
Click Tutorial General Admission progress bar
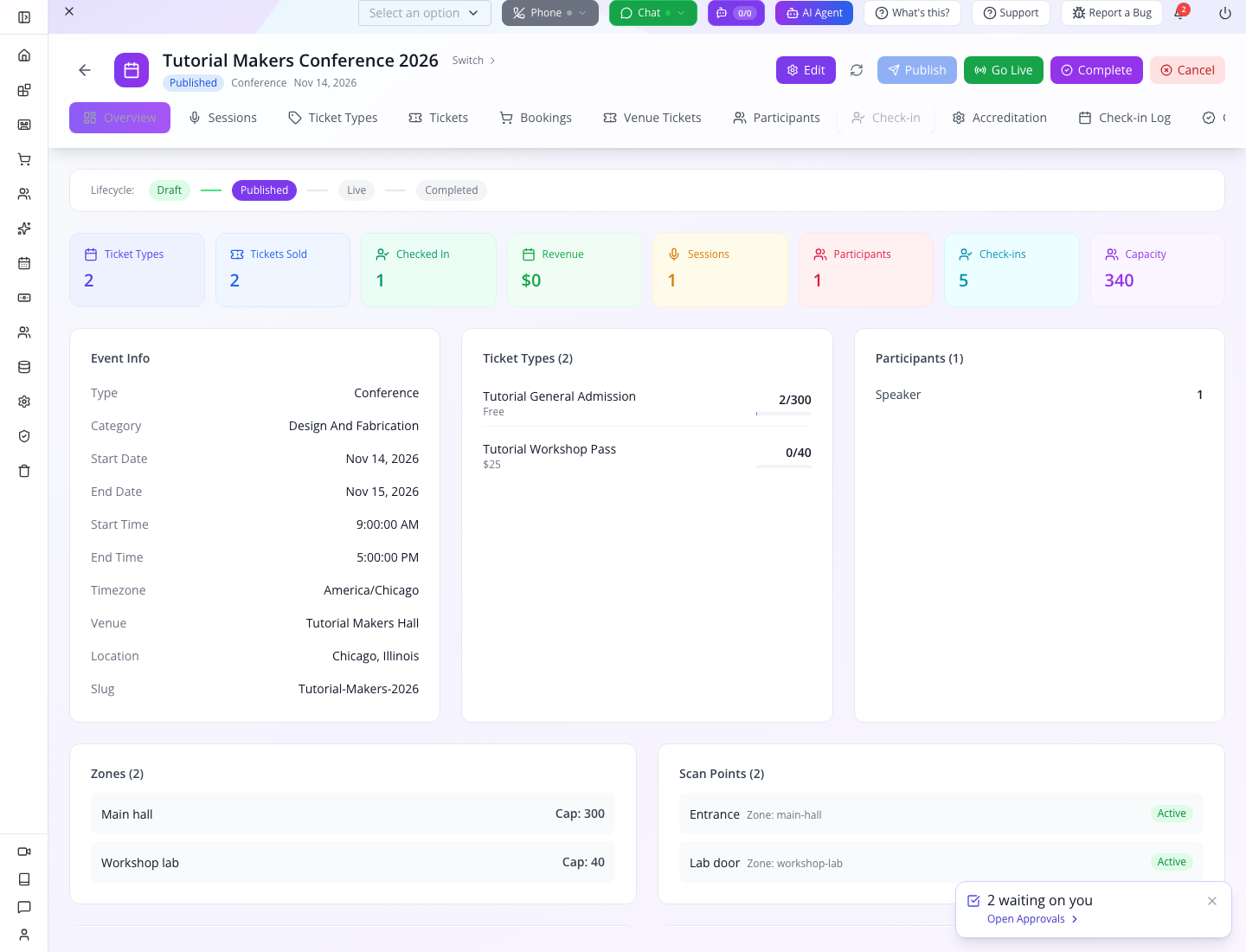coord(784,414)
